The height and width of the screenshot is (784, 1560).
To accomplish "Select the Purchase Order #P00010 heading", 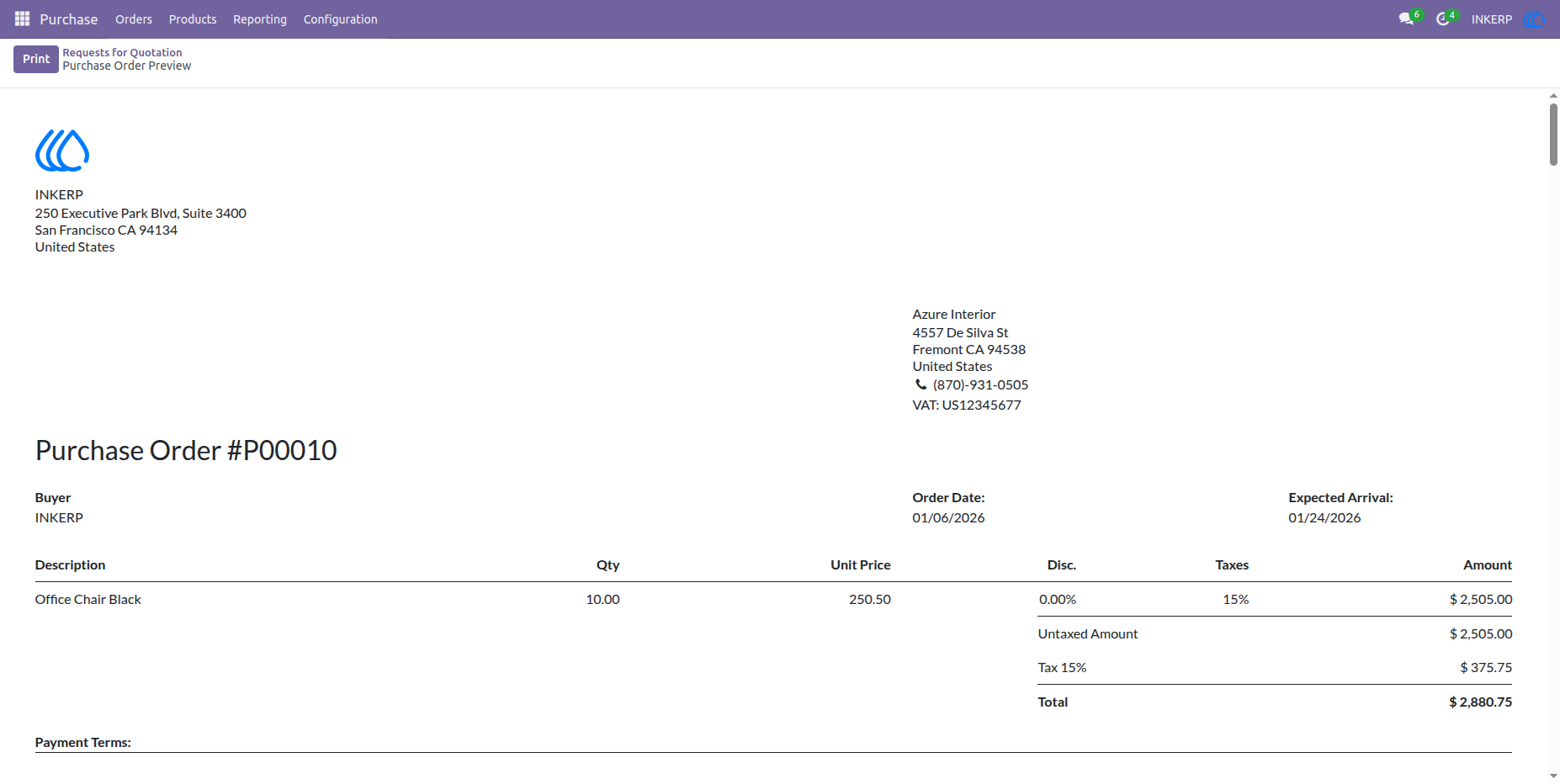I will (x=186, y=451).
